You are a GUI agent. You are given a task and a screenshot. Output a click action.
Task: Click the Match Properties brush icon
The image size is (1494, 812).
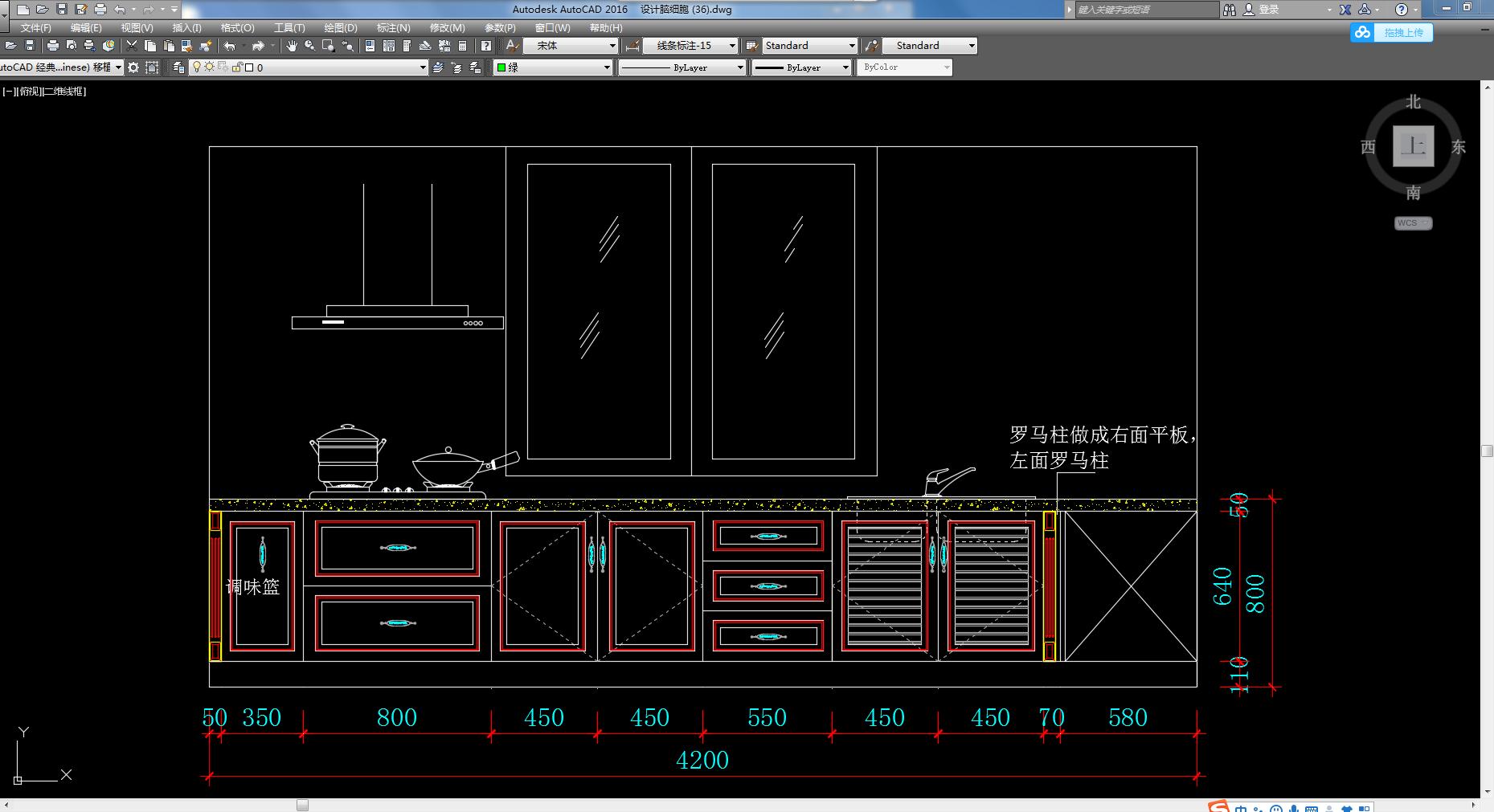pos(206,46)
